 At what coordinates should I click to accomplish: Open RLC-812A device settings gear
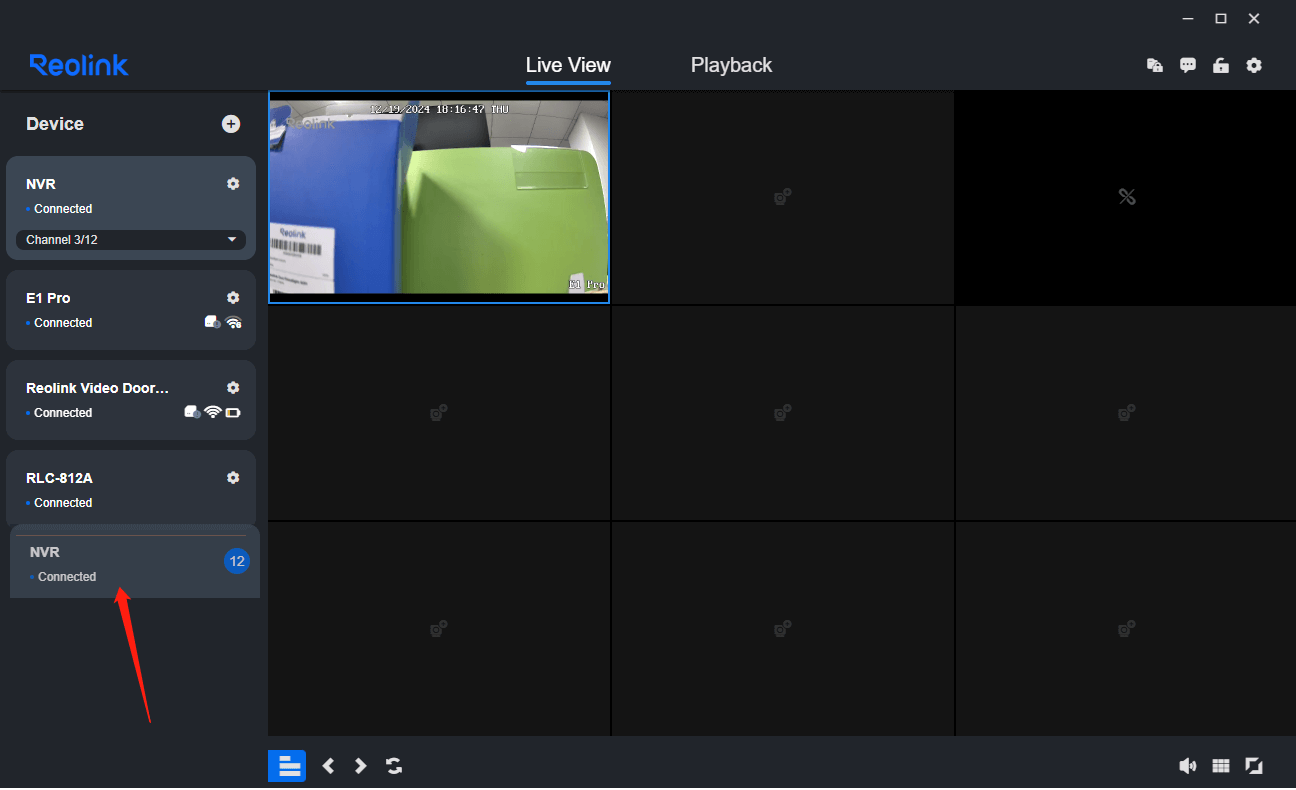[x=233, y=478]
